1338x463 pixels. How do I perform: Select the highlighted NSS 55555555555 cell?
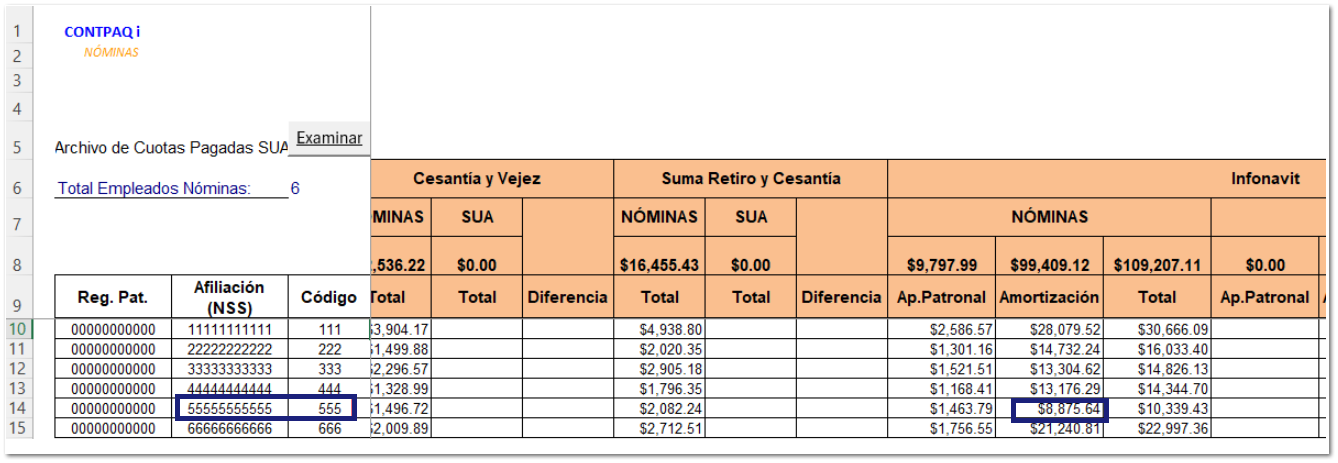tap(230, 409)
